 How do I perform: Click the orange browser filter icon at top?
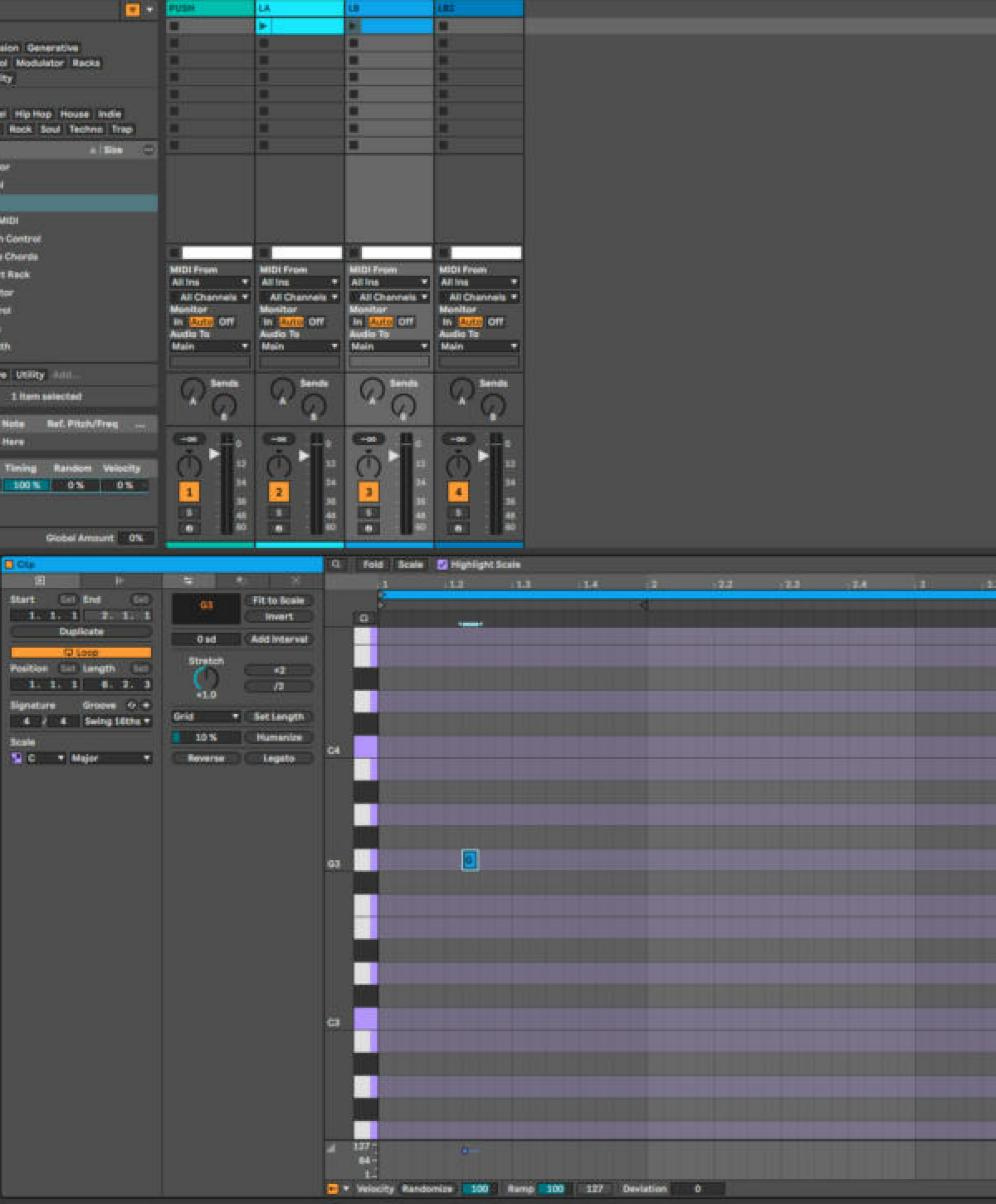pyautogui.click(x=132, y=9)
